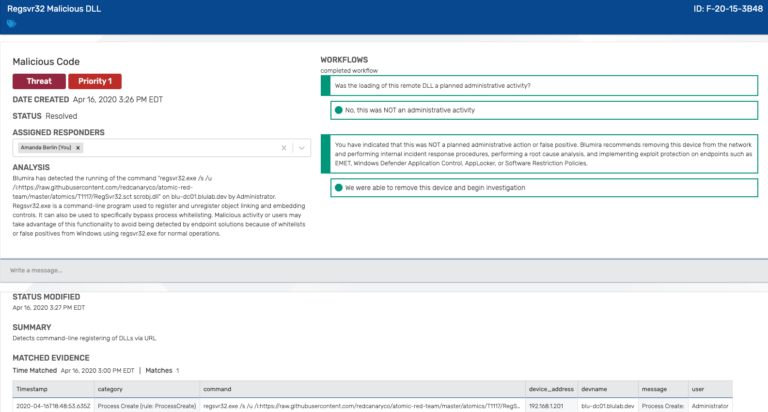Click the Resolved status value
Viewport: 768px width, 412px height.
[x=61, y=116]
